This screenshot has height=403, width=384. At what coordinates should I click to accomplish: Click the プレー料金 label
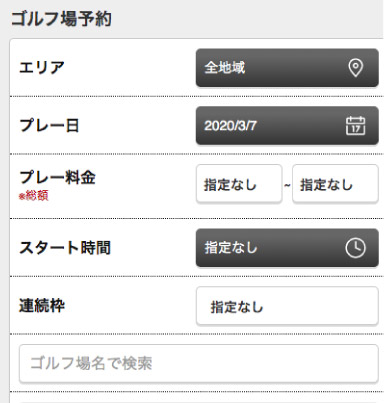pyautogui.click(x=57, y=177)
